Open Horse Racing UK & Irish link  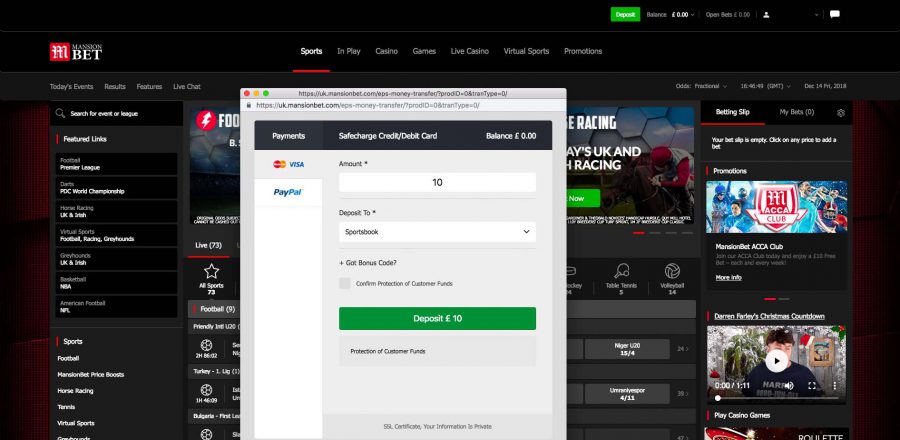[x=117, y=212]
